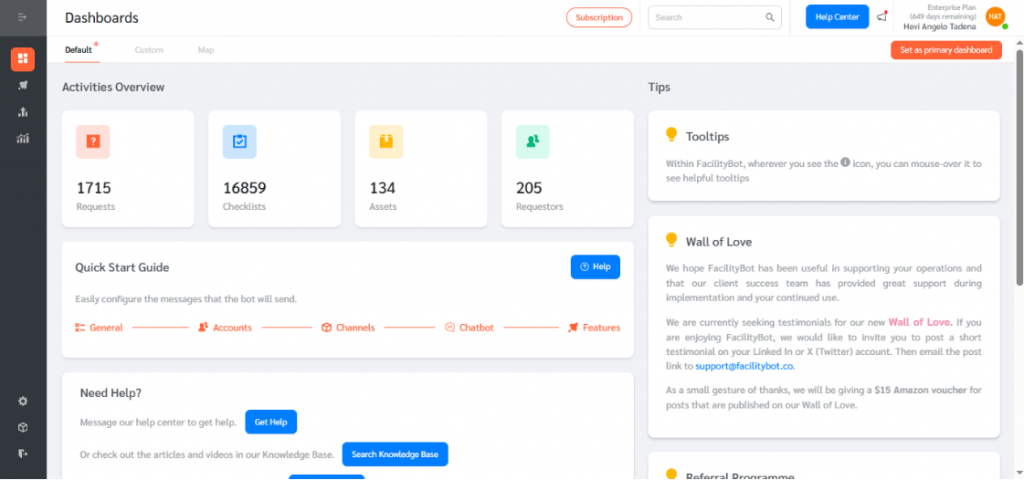Click the Get Help button
1024x480 pixels.
tap(271, 422)
